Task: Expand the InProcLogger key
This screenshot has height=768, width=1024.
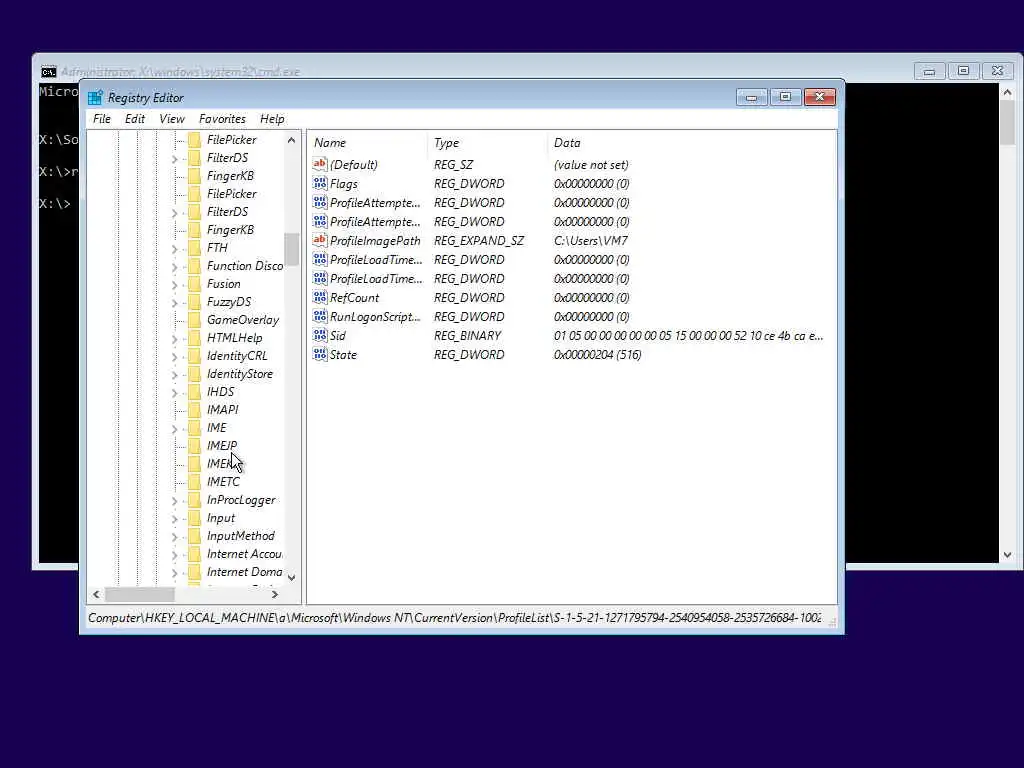Action: [x=174, y=501]
